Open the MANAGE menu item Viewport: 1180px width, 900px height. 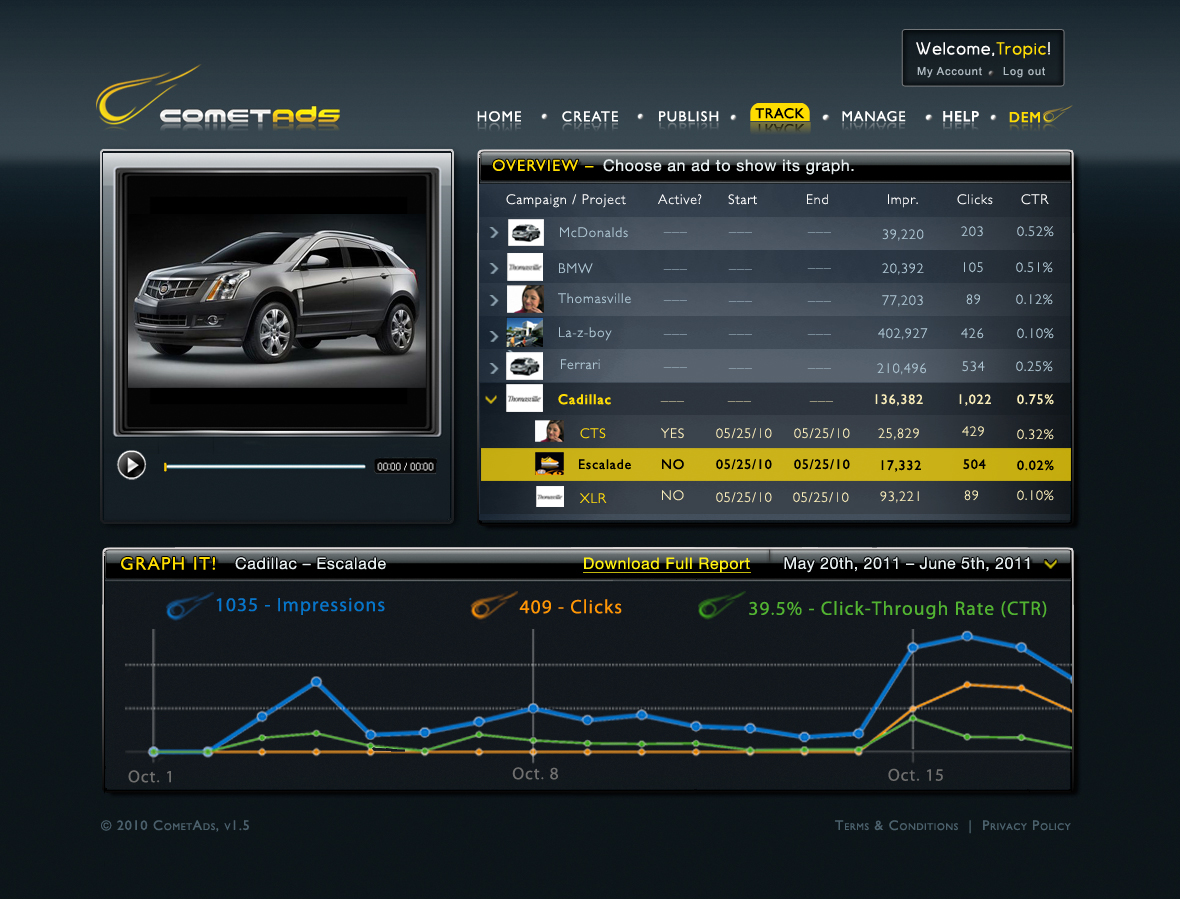point(874,117)
